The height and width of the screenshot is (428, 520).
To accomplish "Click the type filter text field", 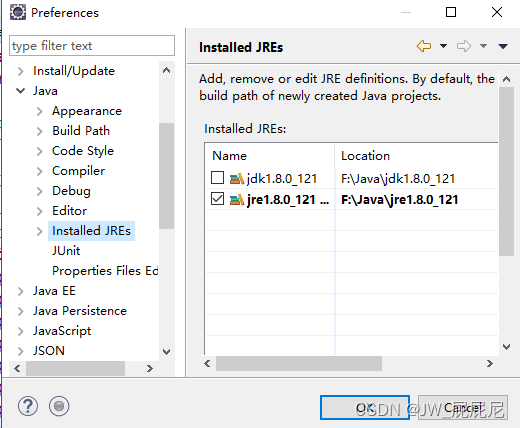I will [x=92, y=46].
